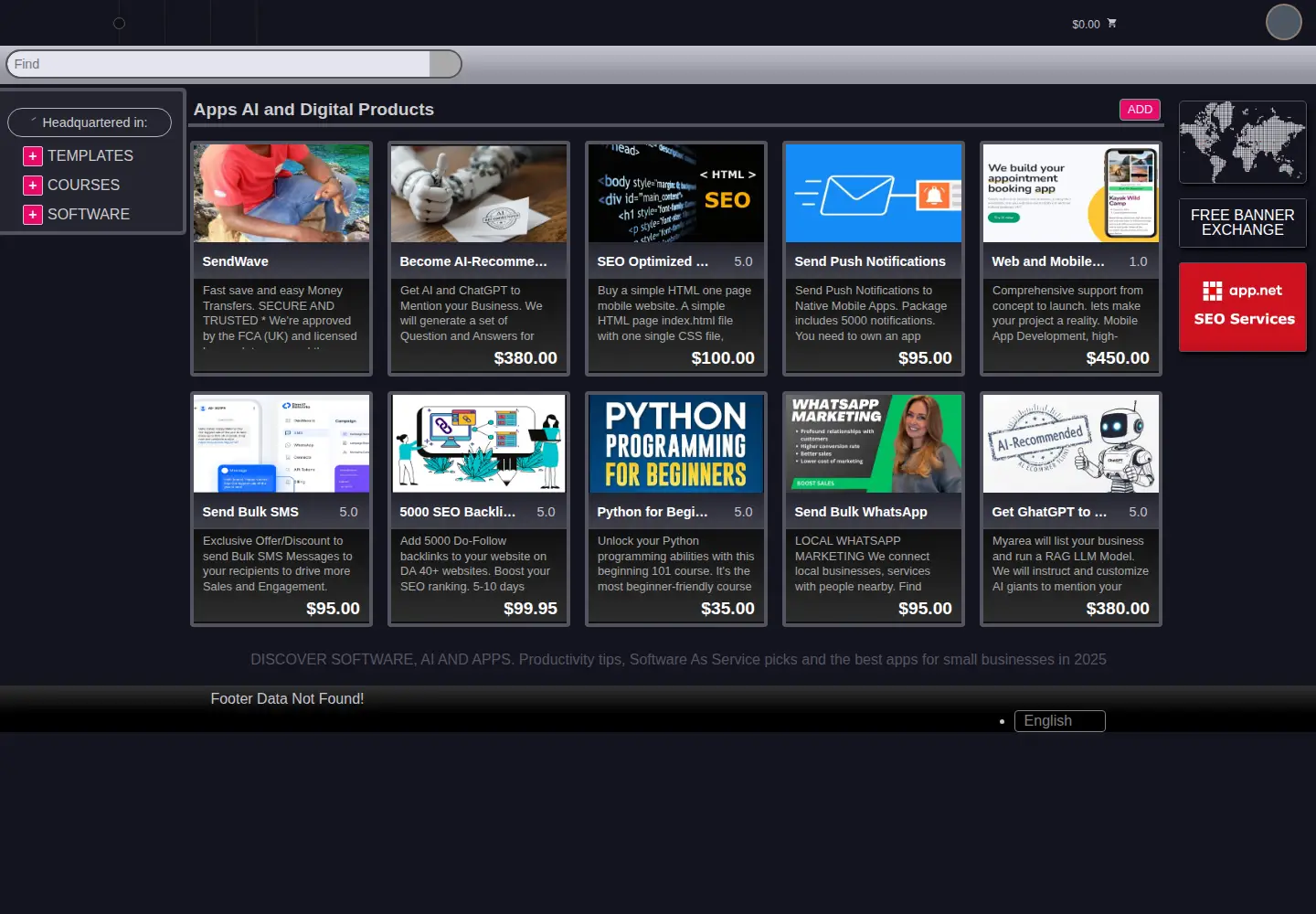Click the Send Bulk WhatsApp title
Image resolution: width=1316 pixels, height=914 pixels.
point(861,512)
